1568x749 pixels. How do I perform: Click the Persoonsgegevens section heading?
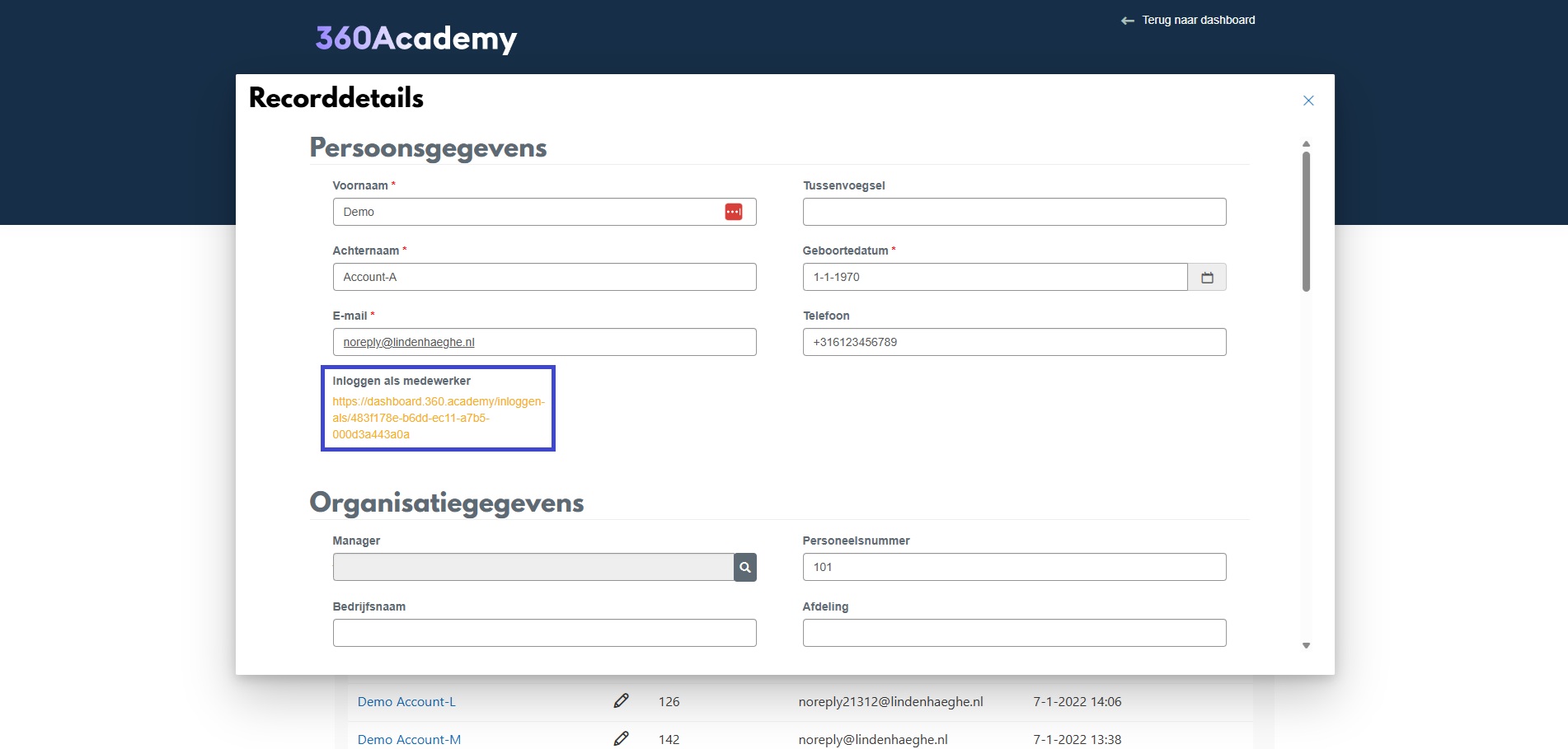428,148
